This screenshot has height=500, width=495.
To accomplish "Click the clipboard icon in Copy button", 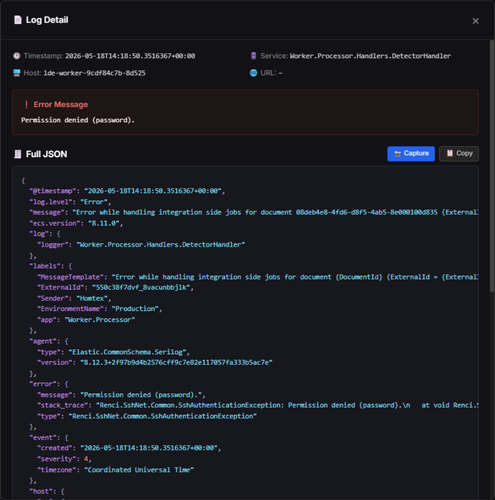I will (x=450, y=153).
